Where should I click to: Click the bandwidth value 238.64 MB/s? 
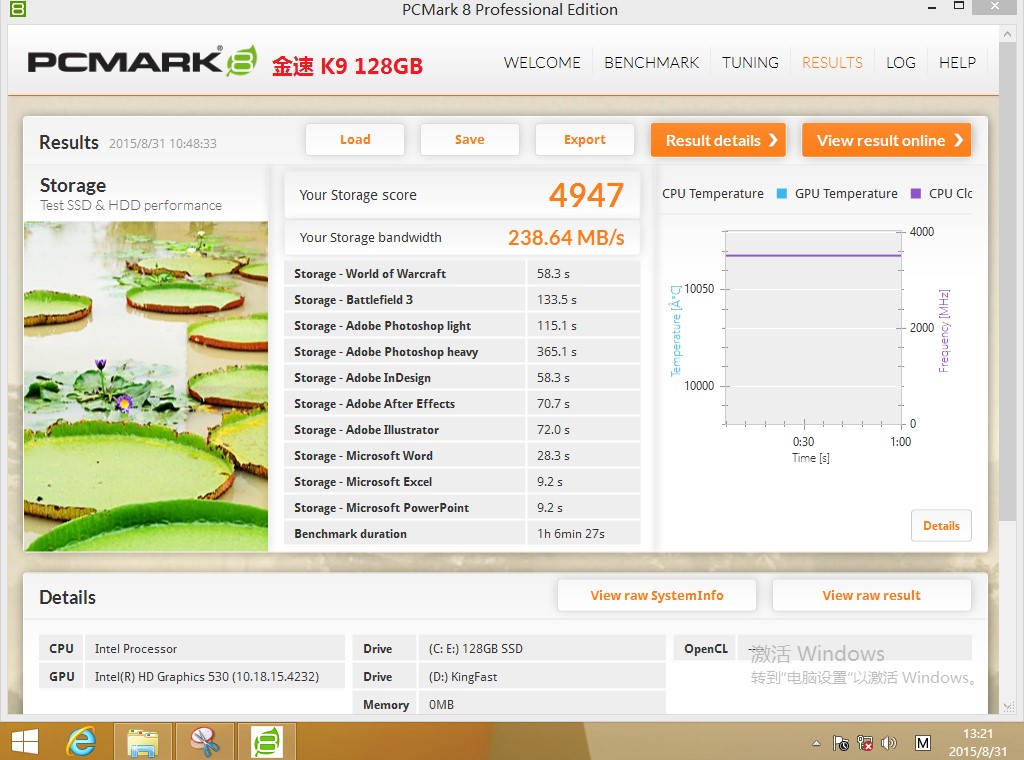(x=566, y=238)
